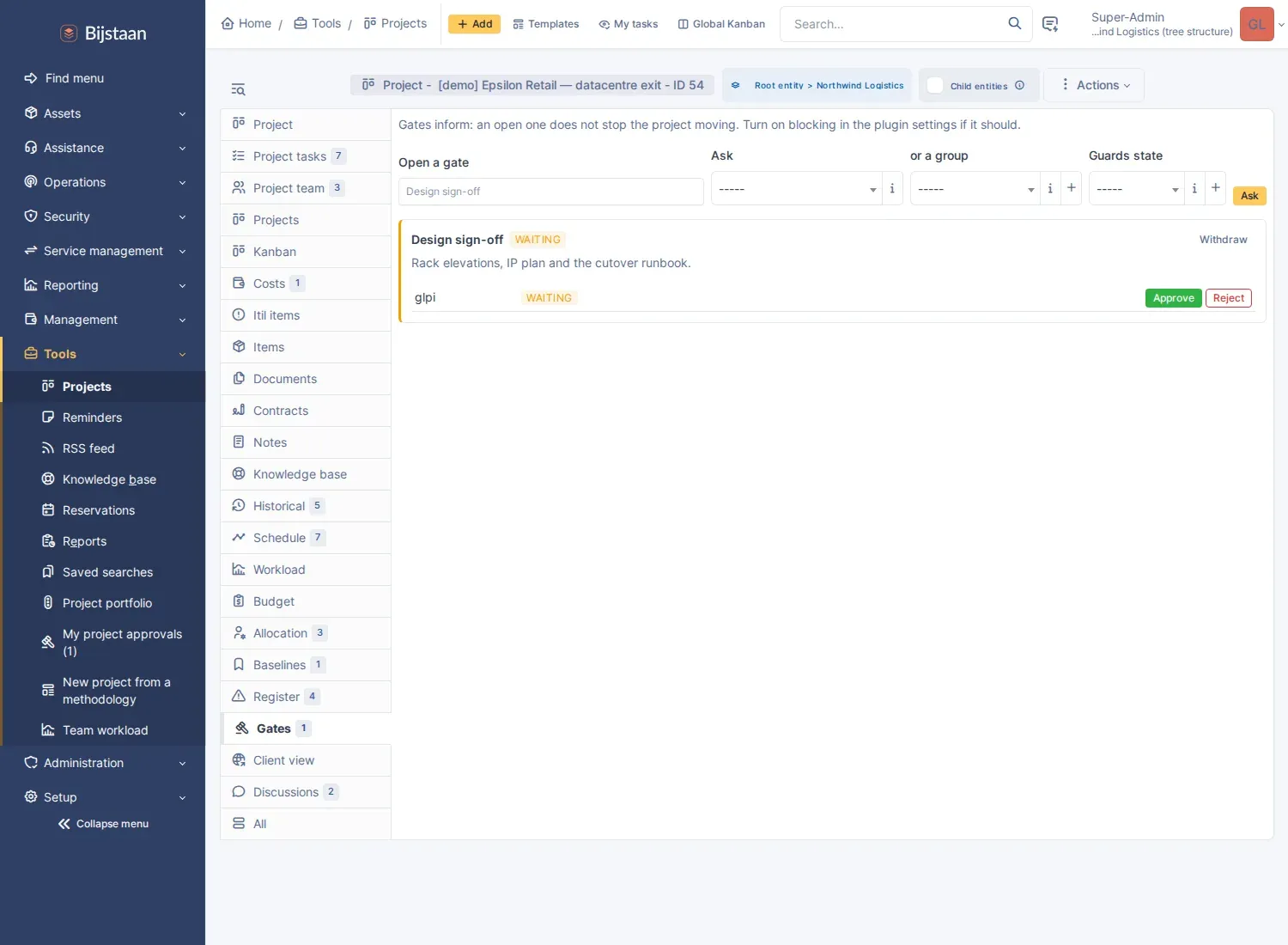
Task: Switch to the Project tasks tab
Action: click(306, 156)
